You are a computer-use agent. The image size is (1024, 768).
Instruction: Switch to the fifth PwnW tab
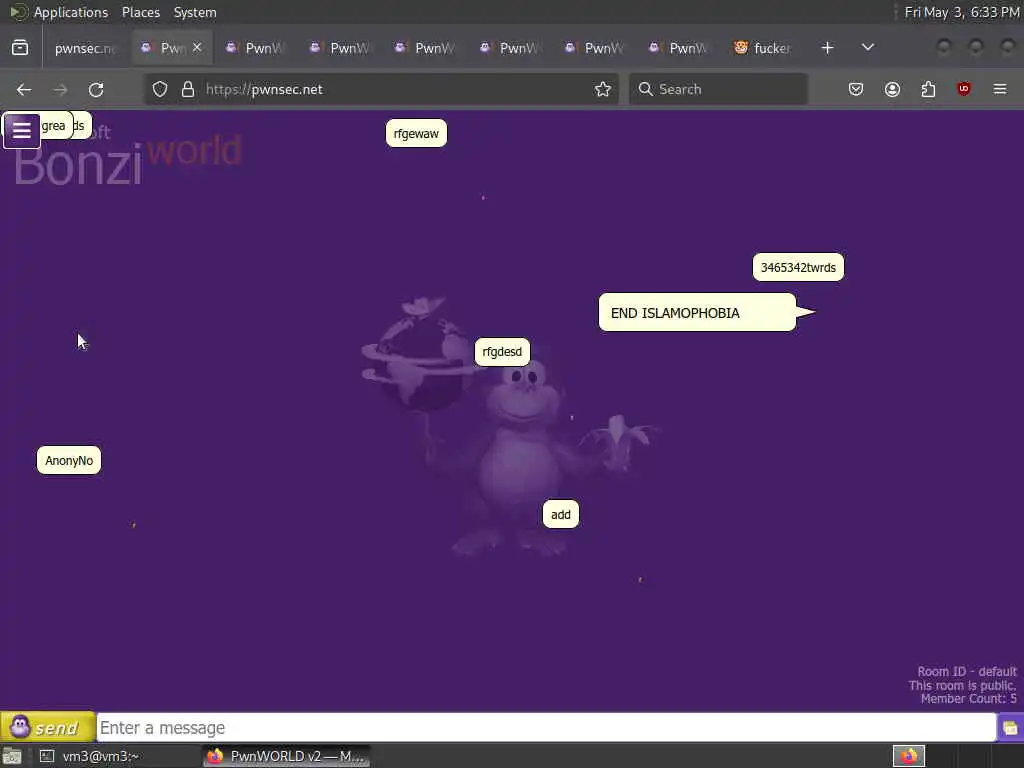pyautogui.click(x=510, y=48)
